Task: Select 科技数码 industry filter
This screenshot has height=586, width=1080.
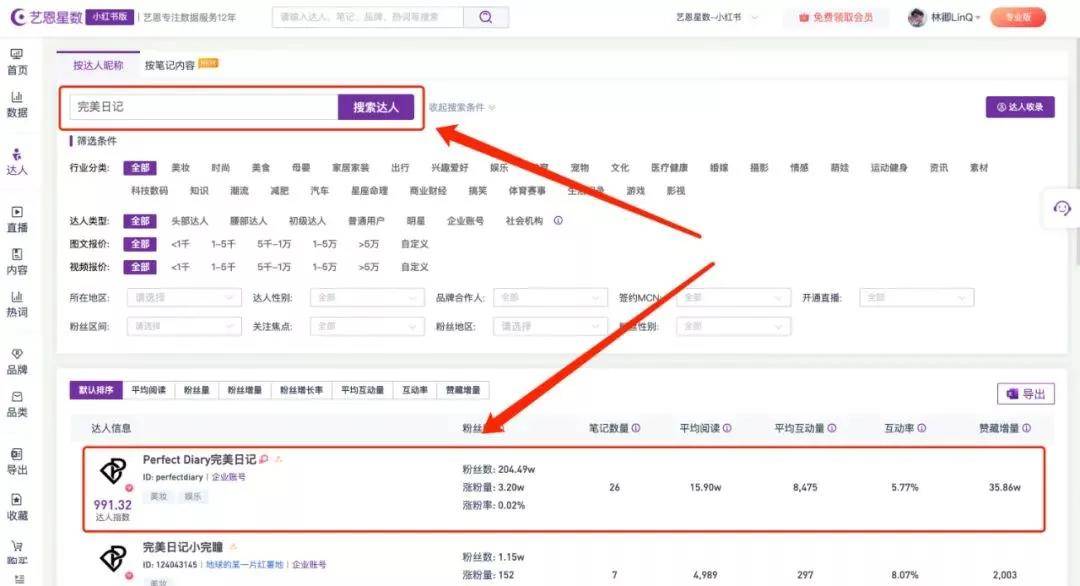Action: point(149,191)
